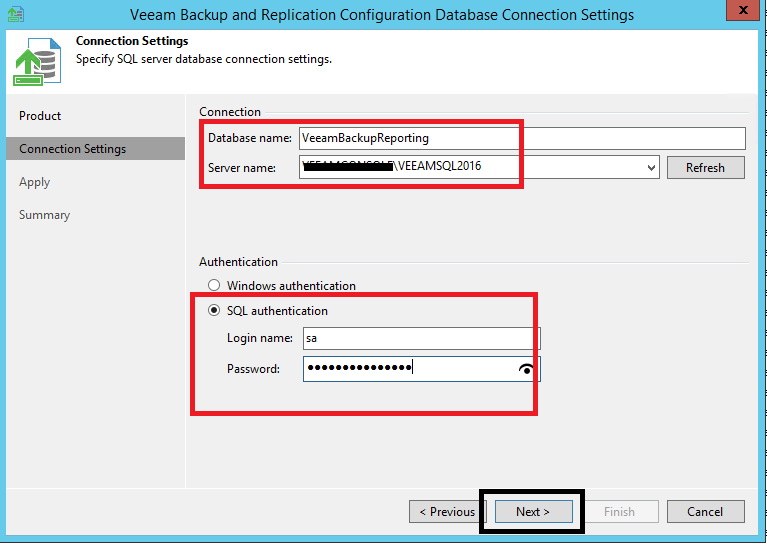
Task: Select Windows authentication radio button
Action: tap(214, 285)
